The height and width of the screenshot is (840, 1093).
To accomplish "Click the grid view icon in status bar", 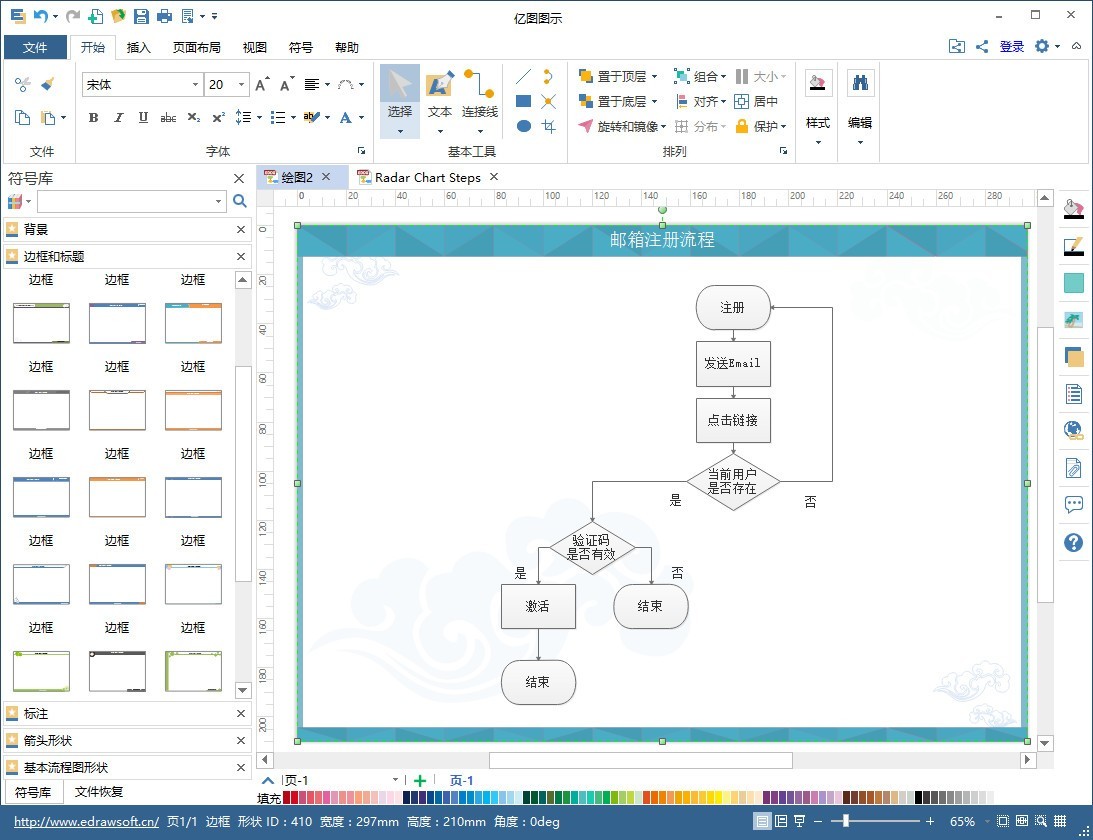I will [1060, 821].
